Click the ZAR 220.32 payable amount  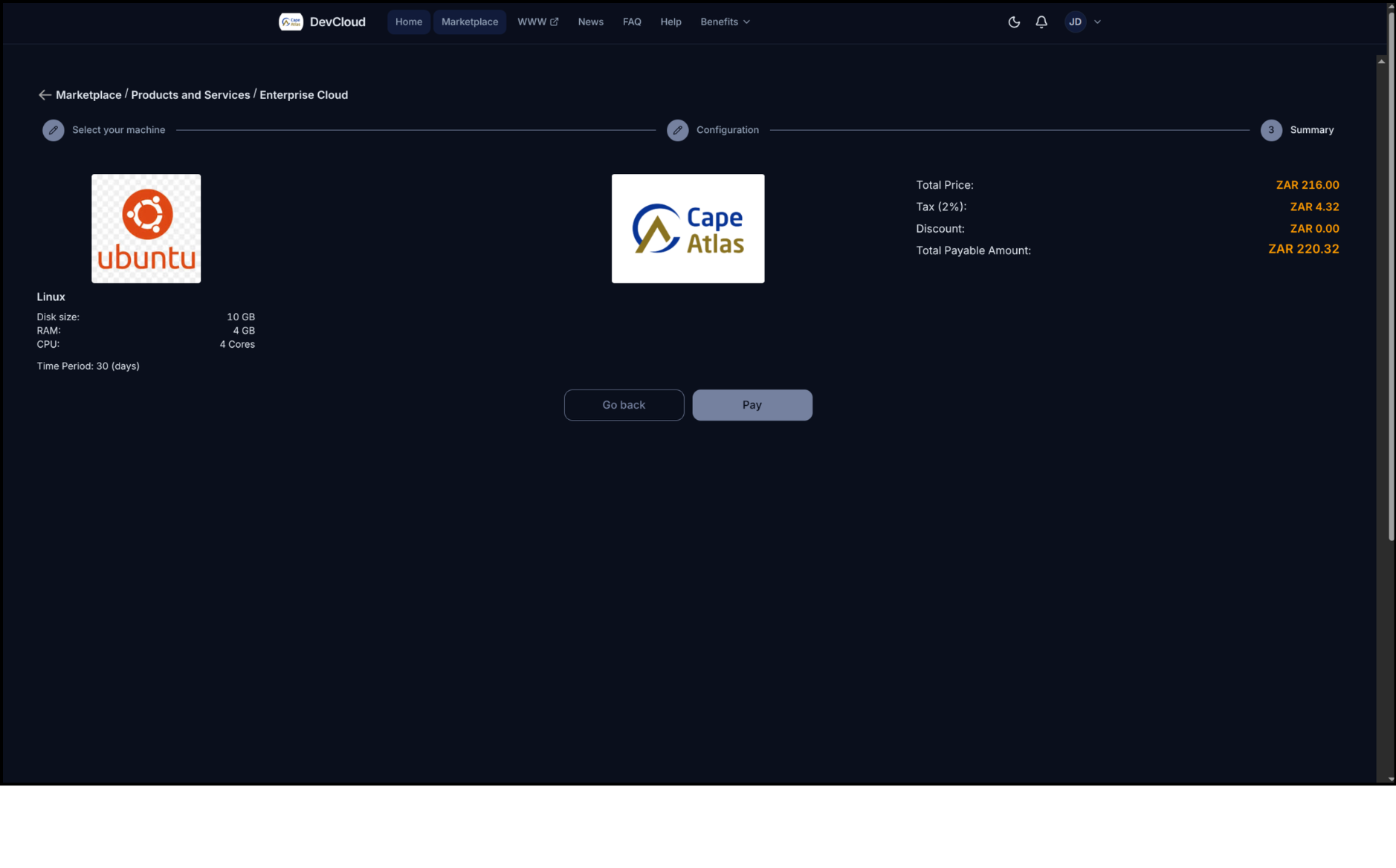click(x=1303, y=250)
